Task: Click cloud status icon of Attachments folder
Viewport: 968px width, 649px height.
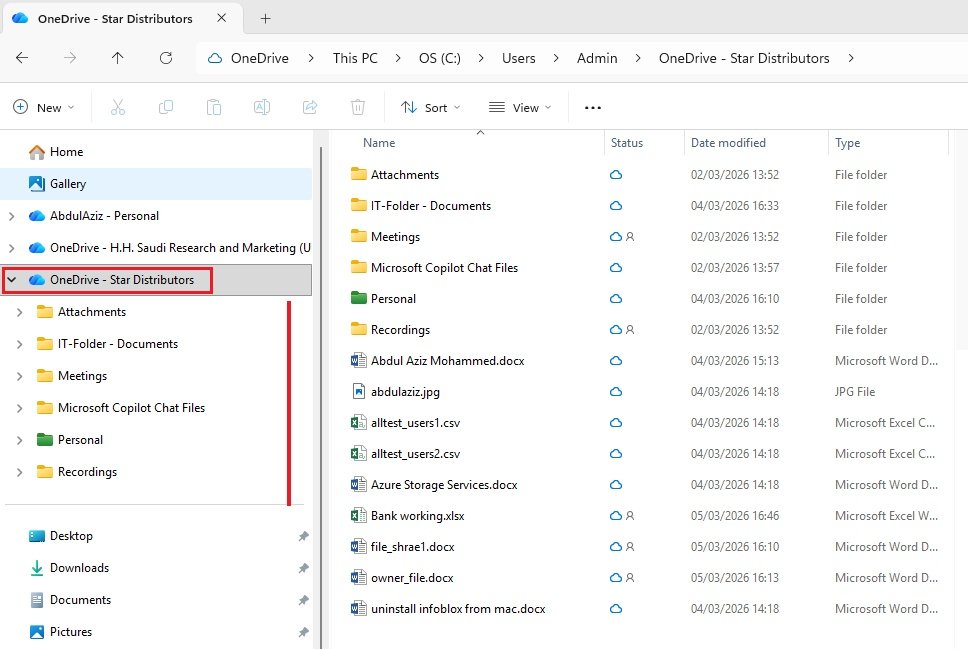Action: [615, 175]
